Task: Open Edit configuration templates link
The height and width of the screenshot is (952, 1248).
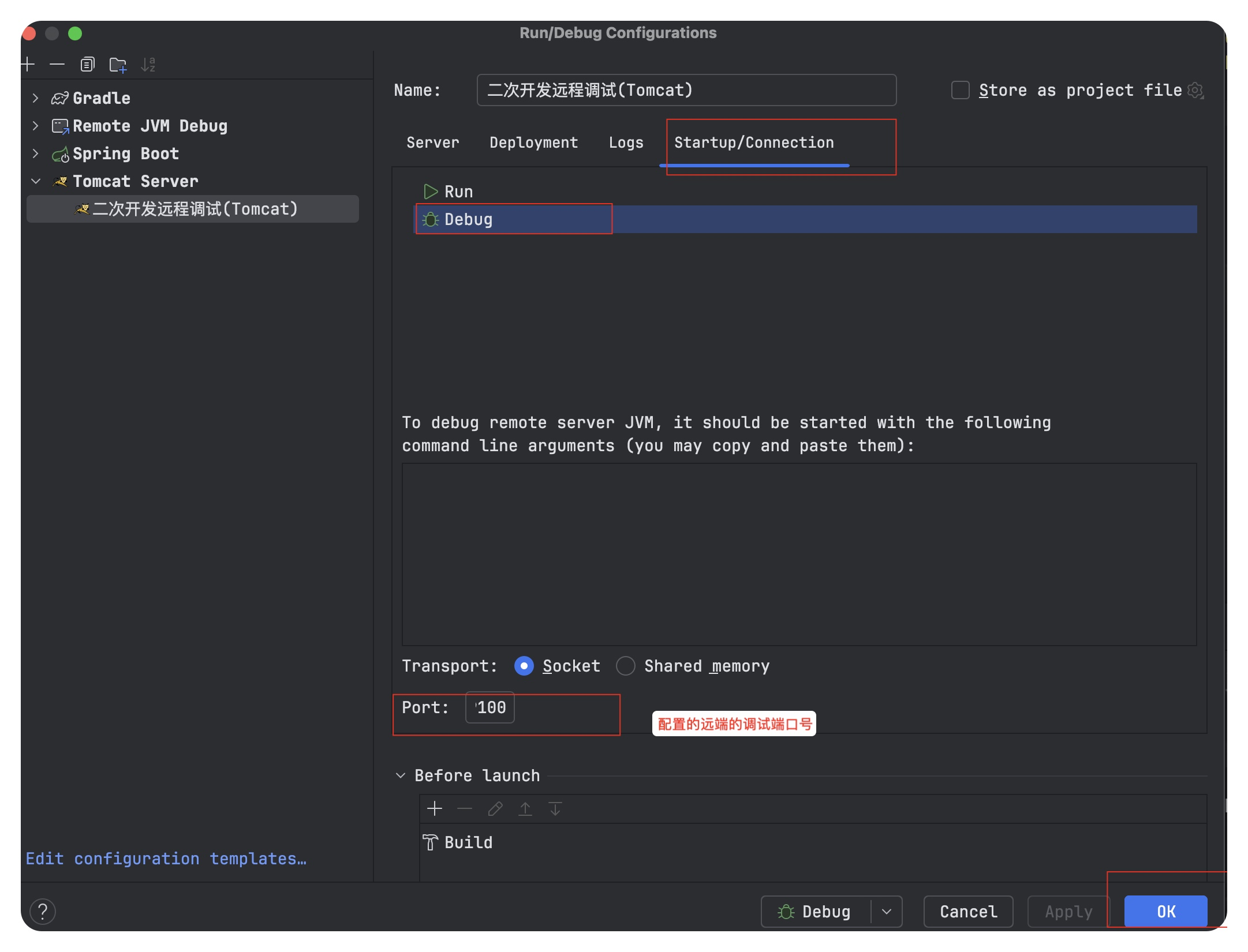Action: coord(166,859)
